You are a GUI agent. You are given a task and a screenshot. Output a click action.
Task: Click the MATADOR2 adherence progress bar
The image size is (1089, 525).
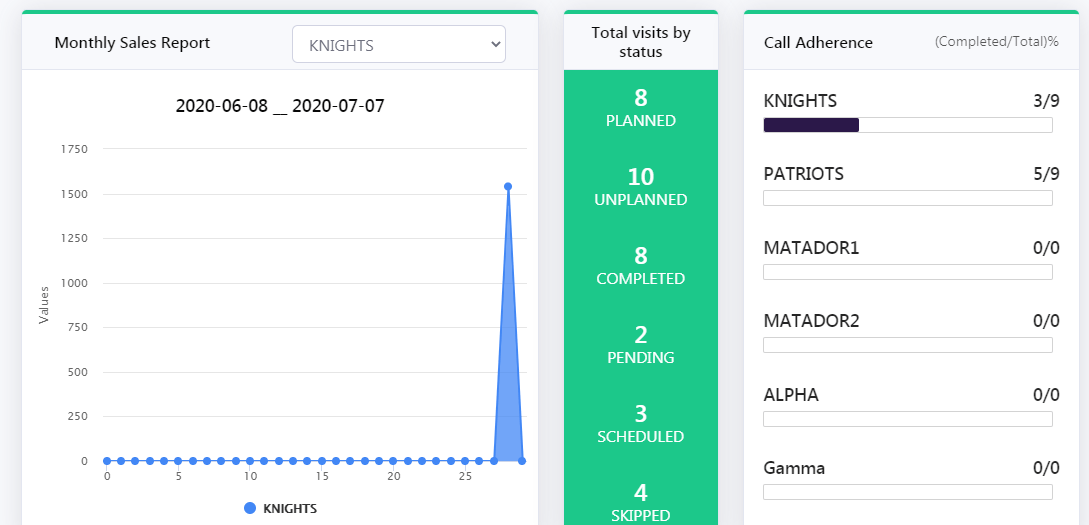click(x=907, y=345)
